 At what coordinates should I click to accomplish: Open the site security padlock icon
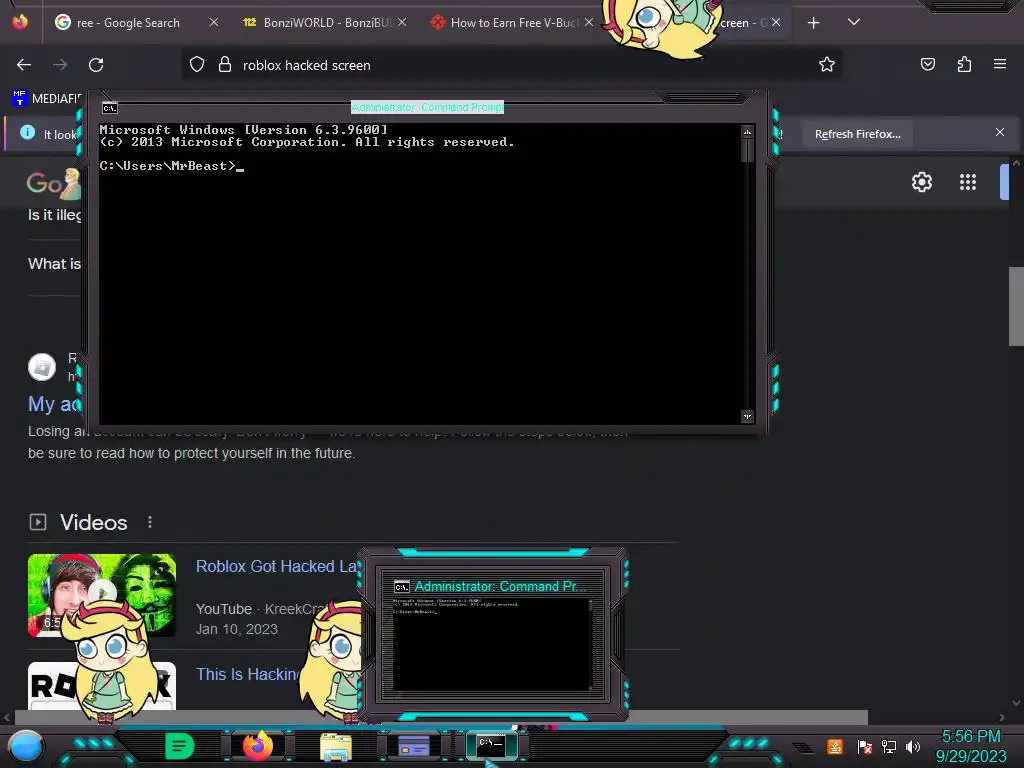225,64
